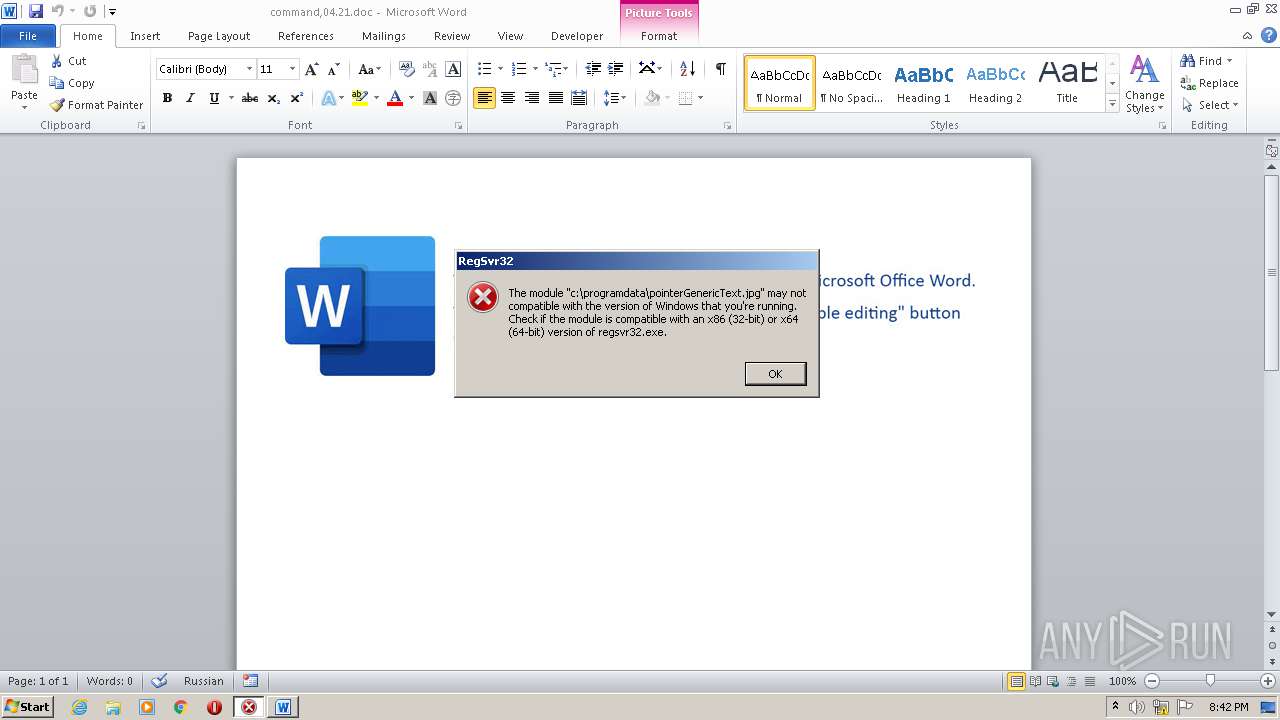Toggle Bold formatting

(x=167, y=98)
